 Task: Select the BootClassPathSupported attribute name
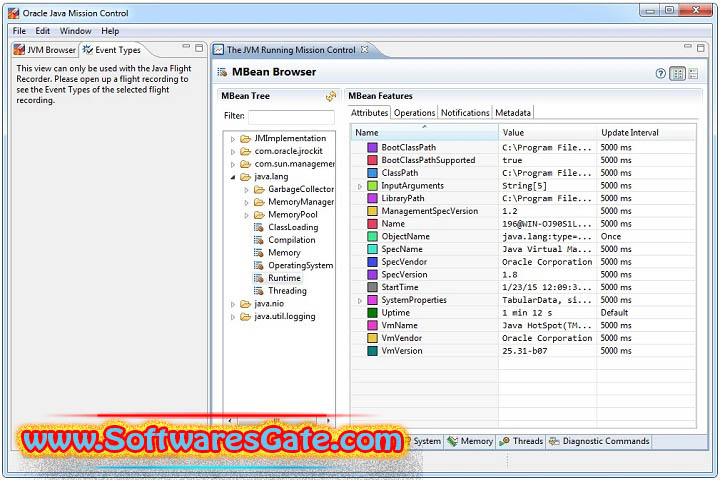click(x=428, y=160)
